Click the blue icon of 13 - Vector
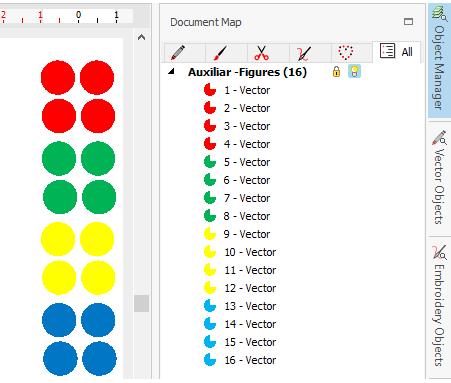The width and height of the screenshot is (451, 383). coord(210,306)
